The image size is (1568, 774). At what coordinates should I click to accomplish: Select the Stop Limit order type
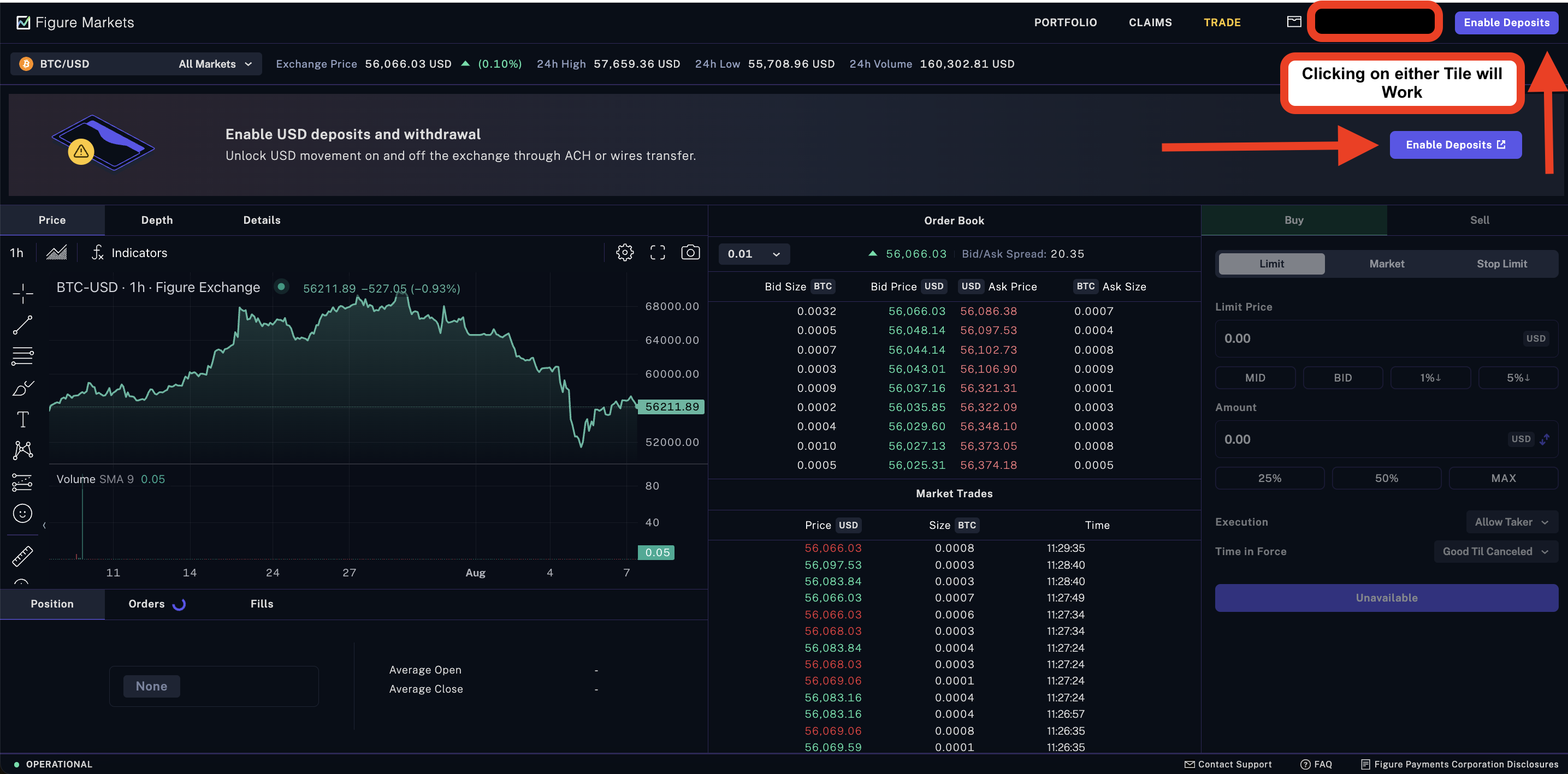coord(1502,264)
